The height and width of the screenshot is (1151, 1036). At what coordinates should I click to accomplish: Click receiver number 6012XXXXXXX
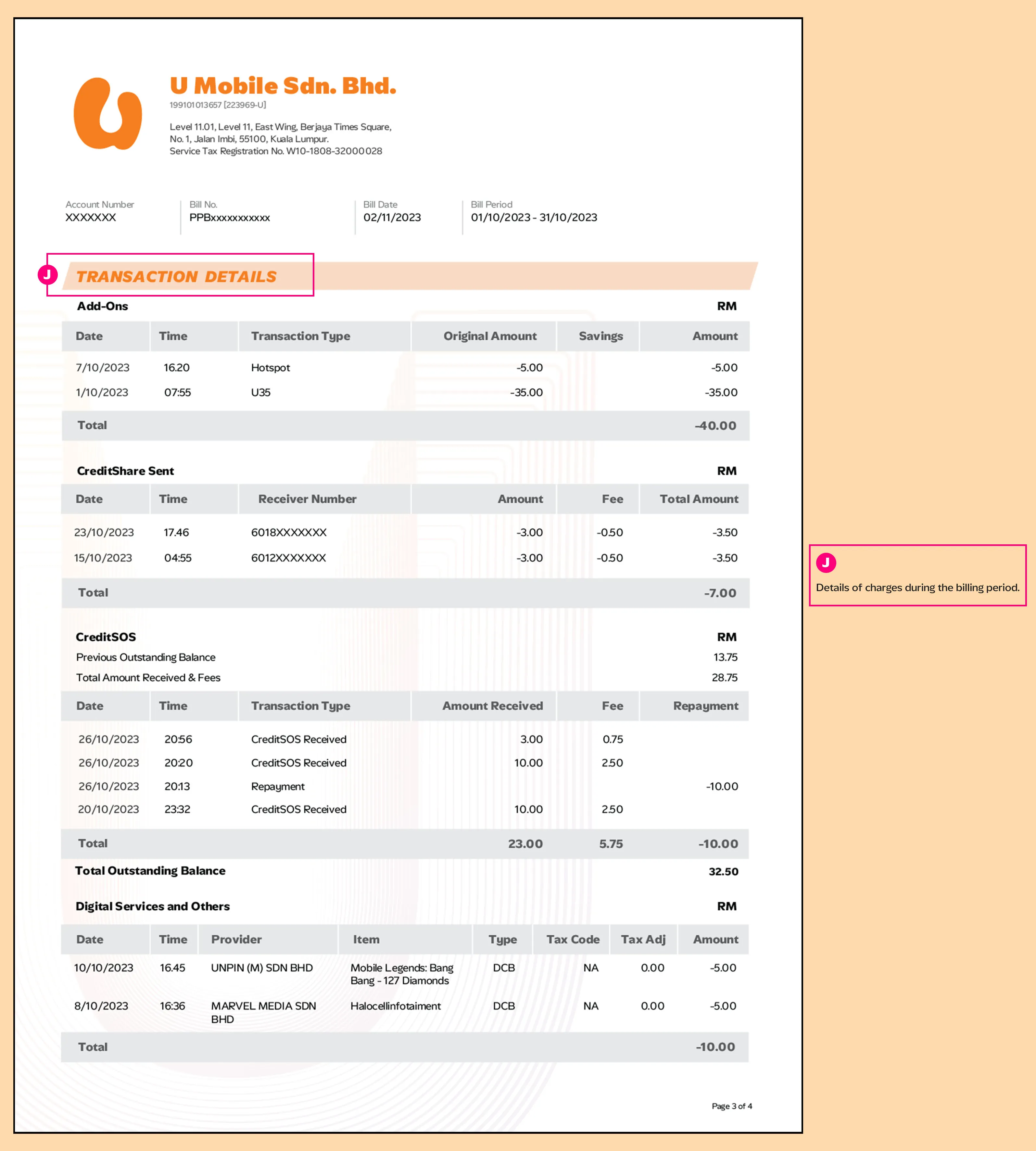289,558
